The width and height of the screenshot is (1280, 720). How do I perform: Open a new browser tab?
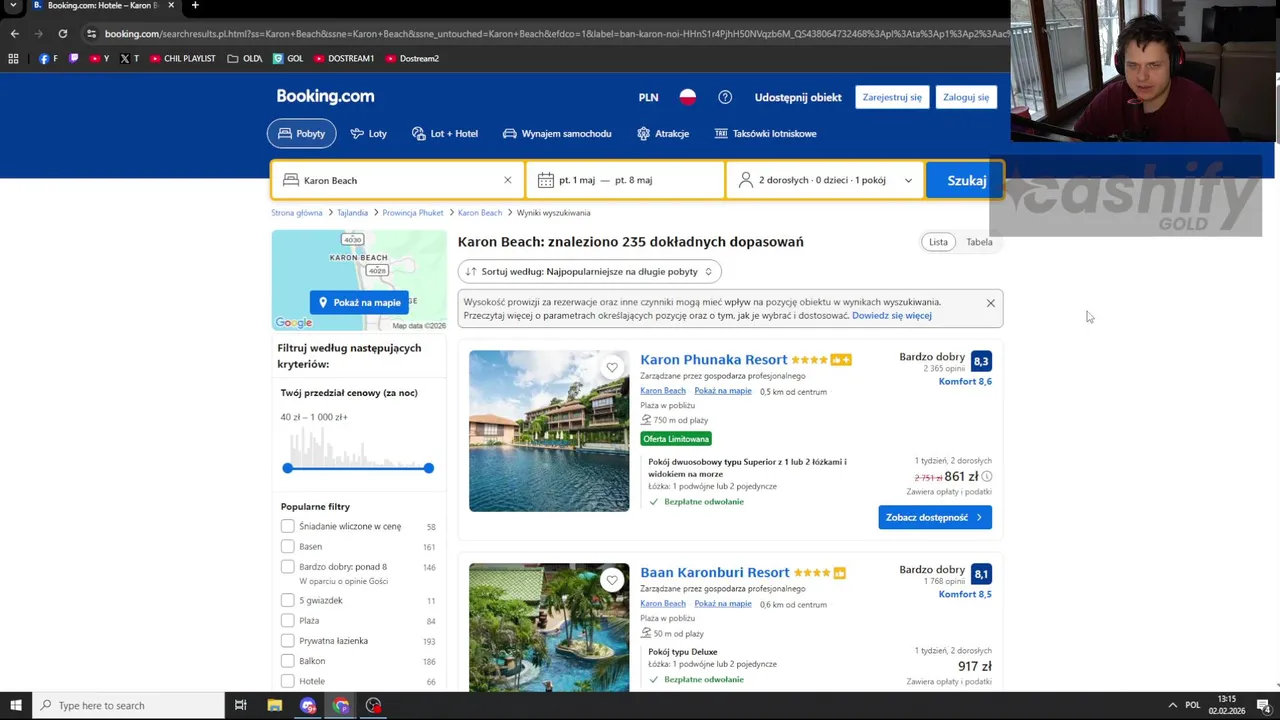click(194, 5)
